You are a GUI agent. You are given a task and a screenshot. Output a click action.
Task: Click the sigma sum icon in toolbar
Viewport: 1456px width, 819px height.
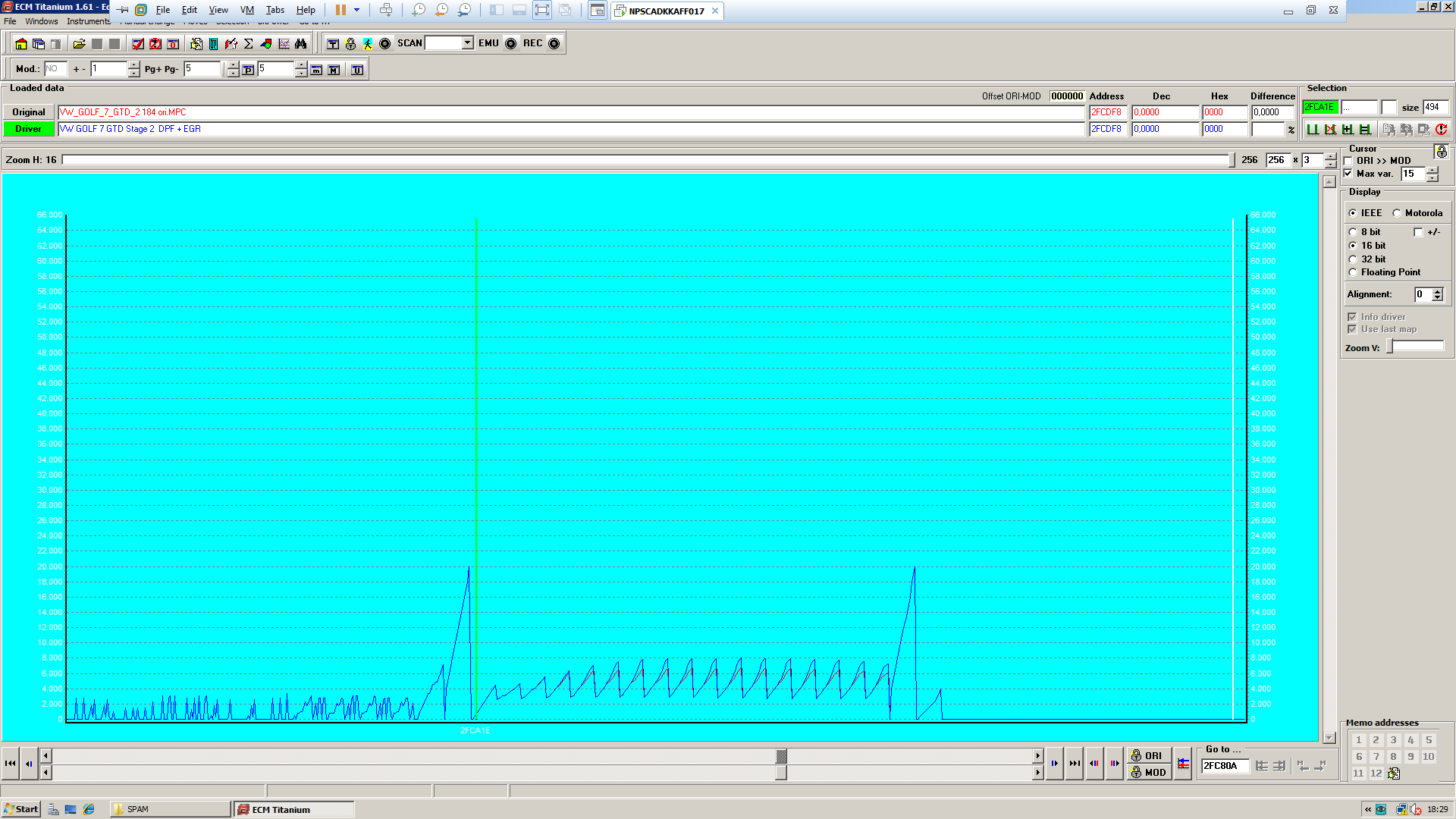click(249, 44)
